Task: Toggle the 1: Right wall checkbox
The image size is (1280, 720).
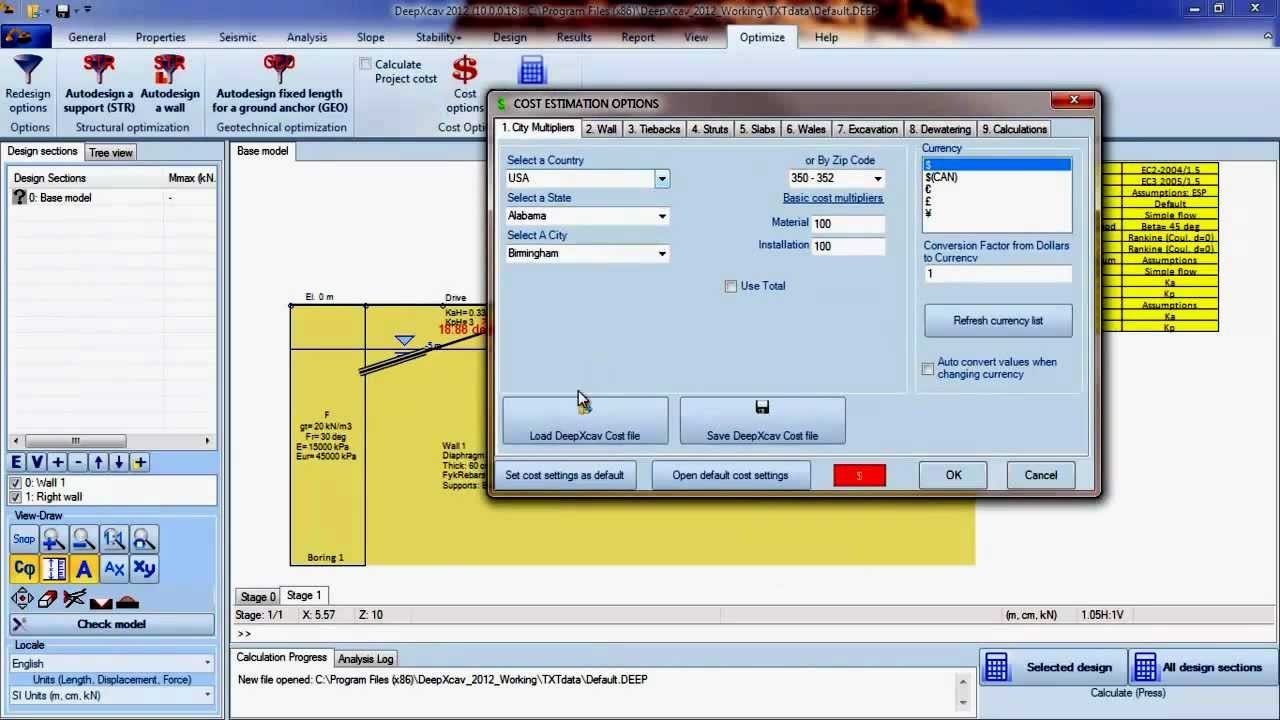Action: point(16,497)
